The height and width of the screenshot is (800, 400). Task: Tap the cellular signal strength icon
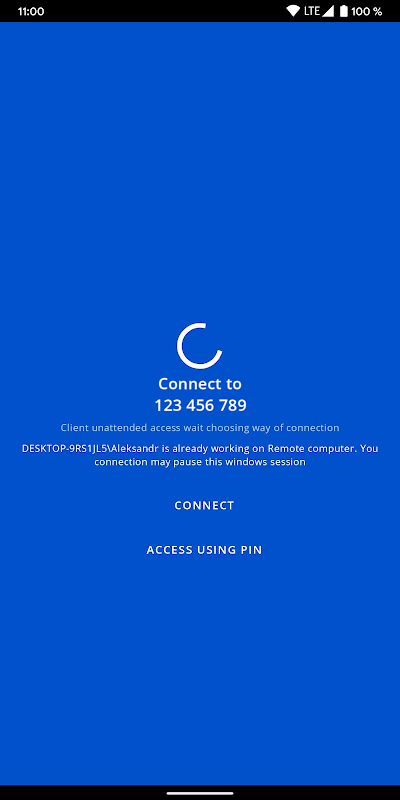327,11
